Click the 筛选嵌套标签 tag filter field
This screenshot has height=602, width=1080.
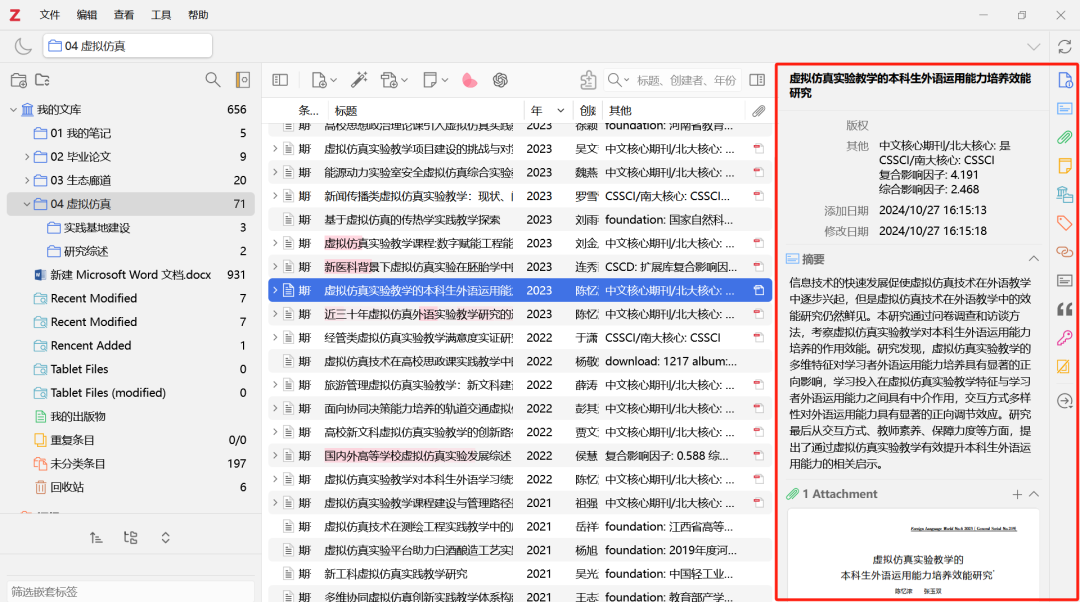coord(130,591)
